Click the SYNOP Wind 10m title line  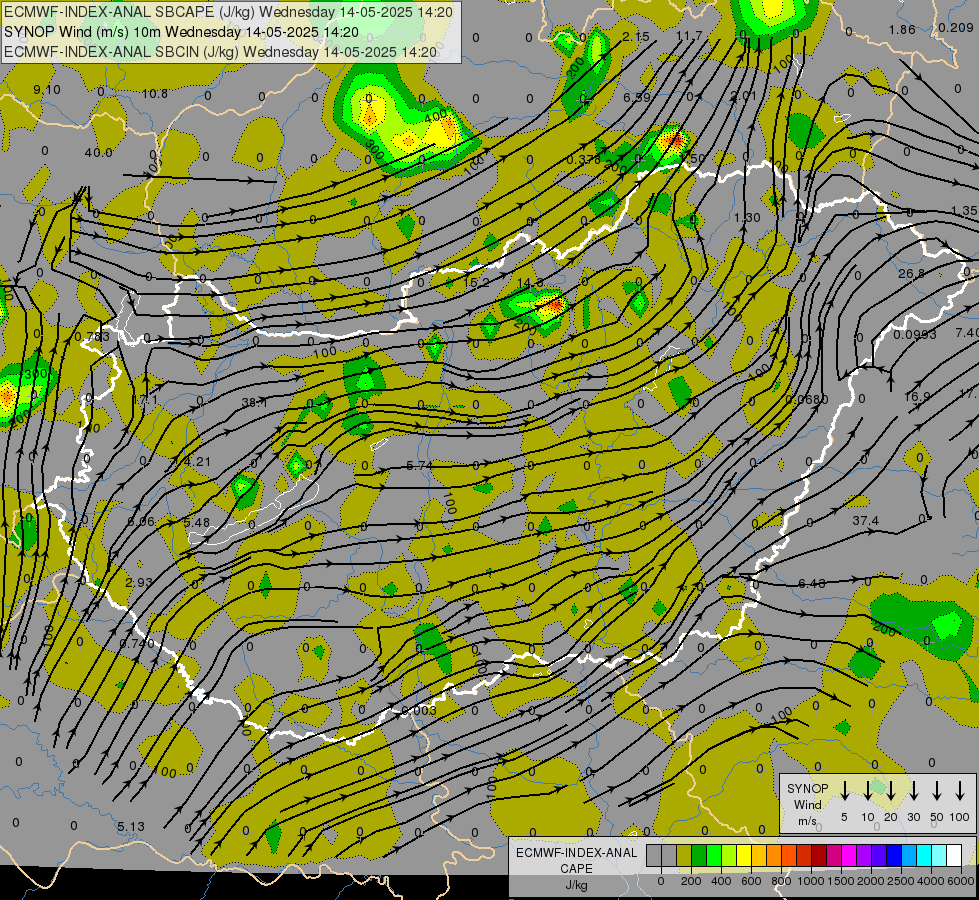182,32
